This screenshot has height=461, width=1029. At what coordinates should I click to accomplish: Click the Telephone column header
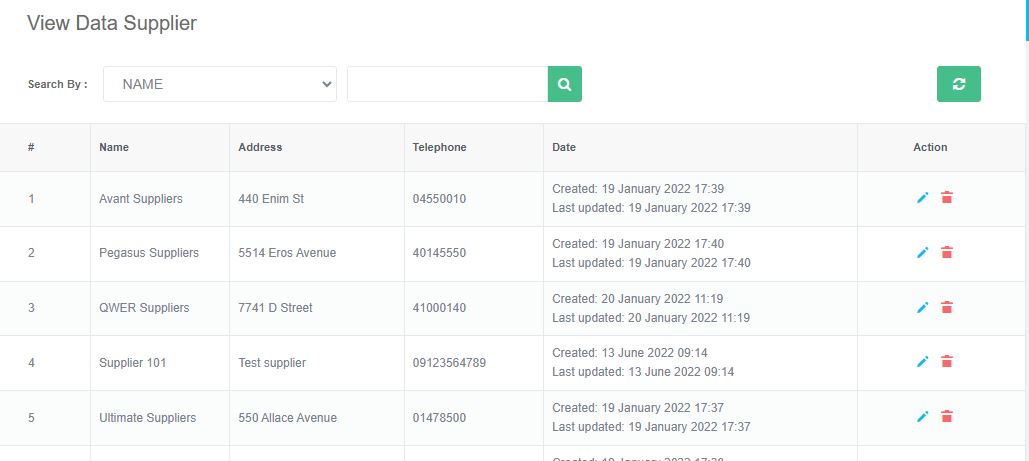[439, 147]
